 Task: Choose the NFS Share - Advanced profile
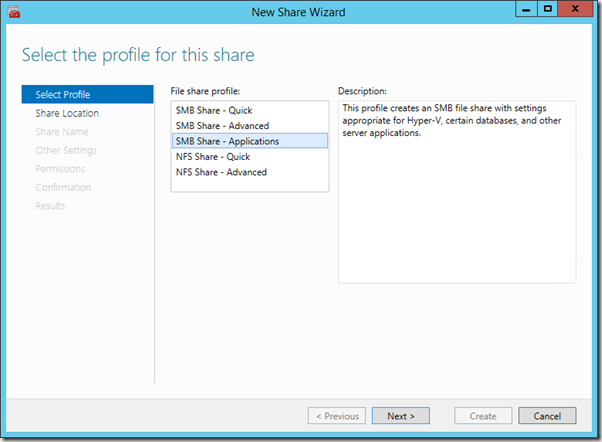[250, 172]
